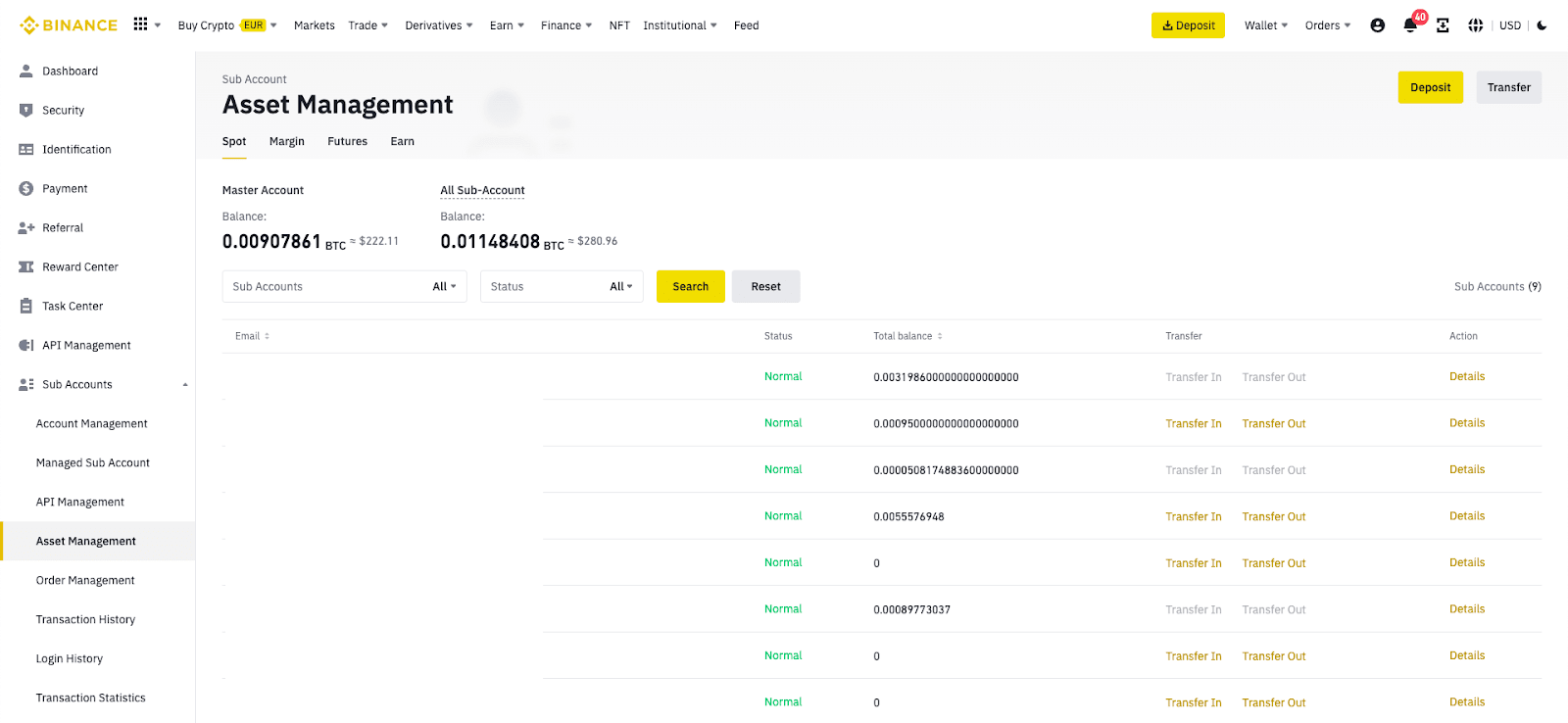The height and width of the screenshot is (723, 1568).
Task: Collapse the Sub Accounts sidebar section
Action: pos(185,385)
